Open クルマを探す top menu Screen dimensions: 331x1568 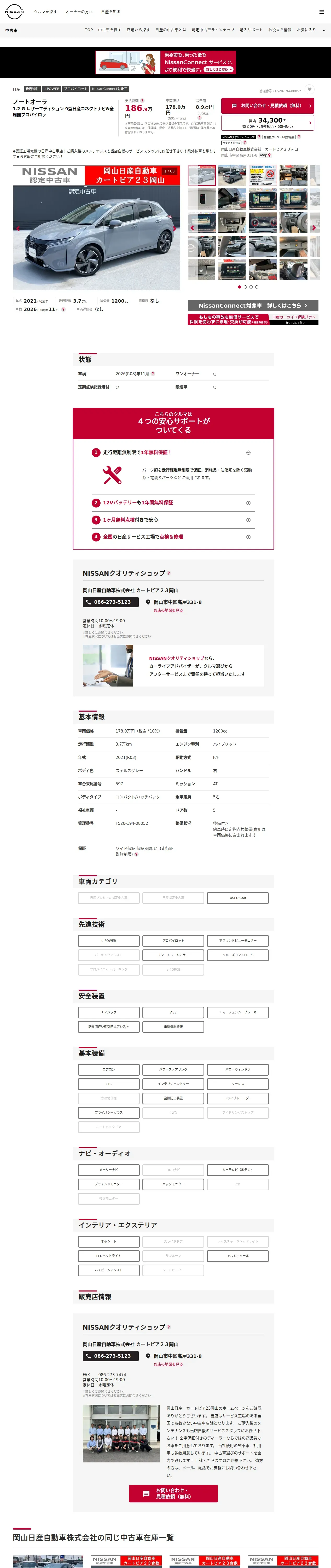(x=46, y=11)
